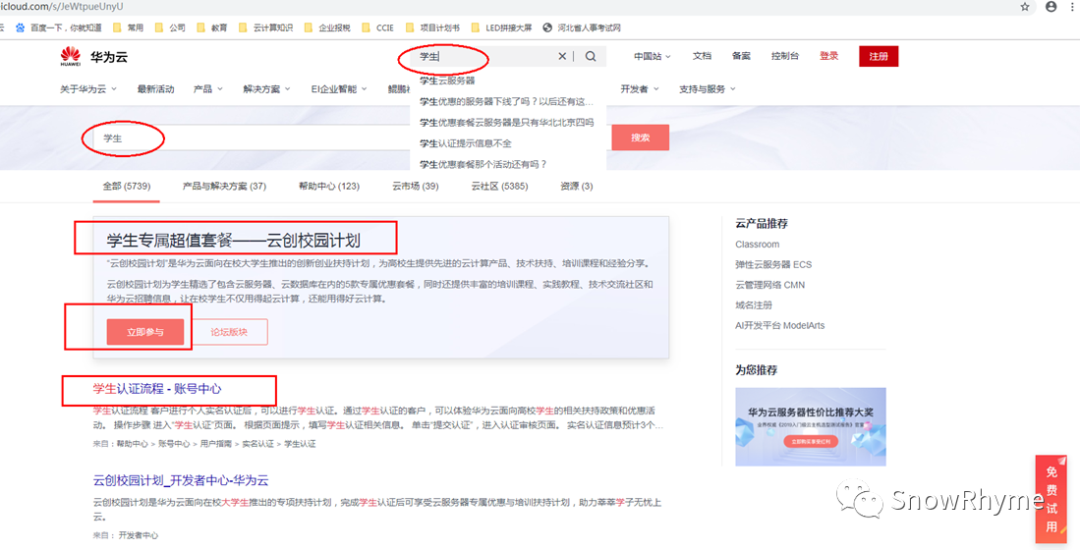Click the 登录 login link
Viewport: 1080px width, 550px height.
coord(829,56)
